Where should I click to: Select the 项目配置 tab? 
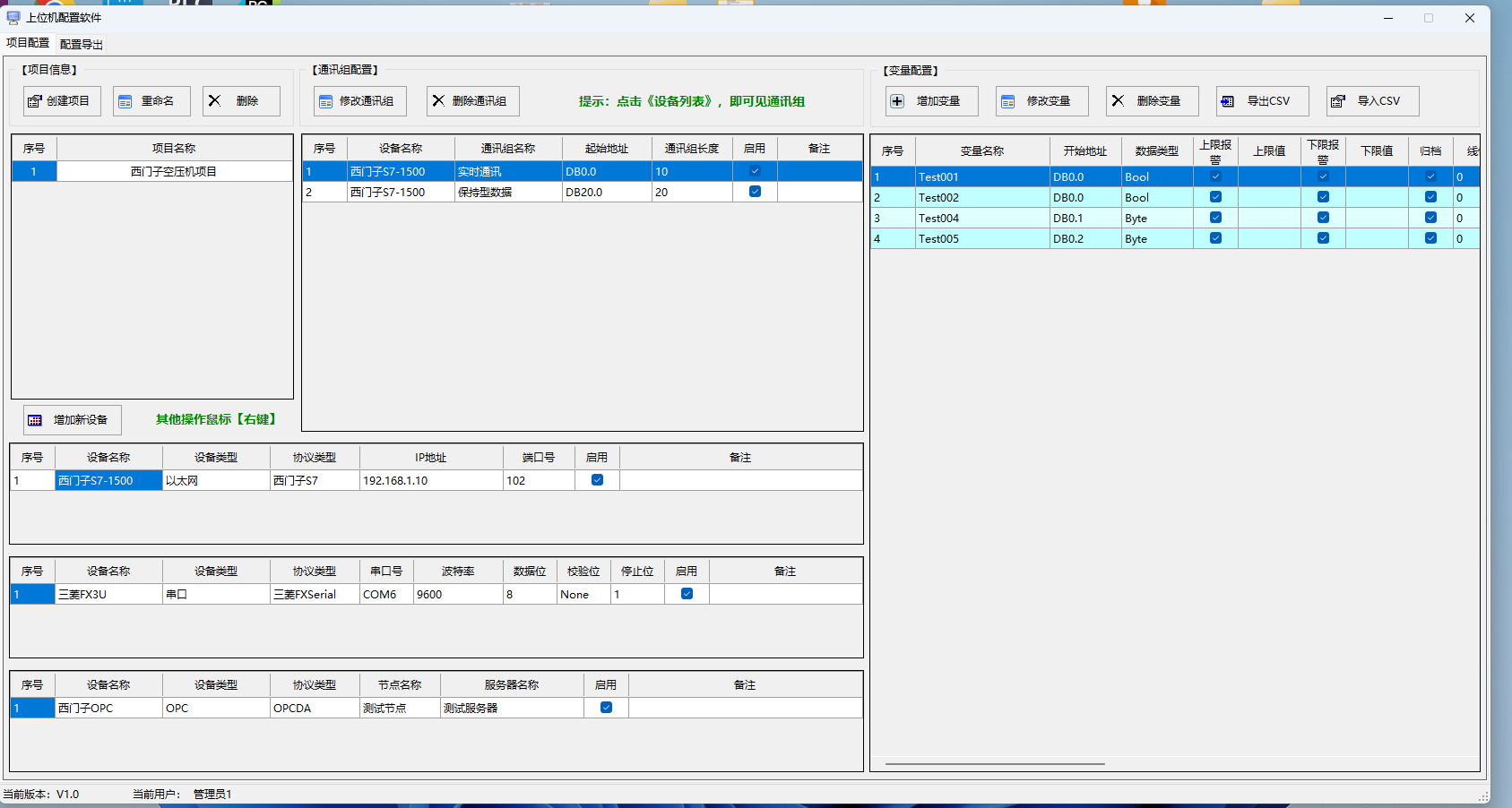click(x=28, y=43)
